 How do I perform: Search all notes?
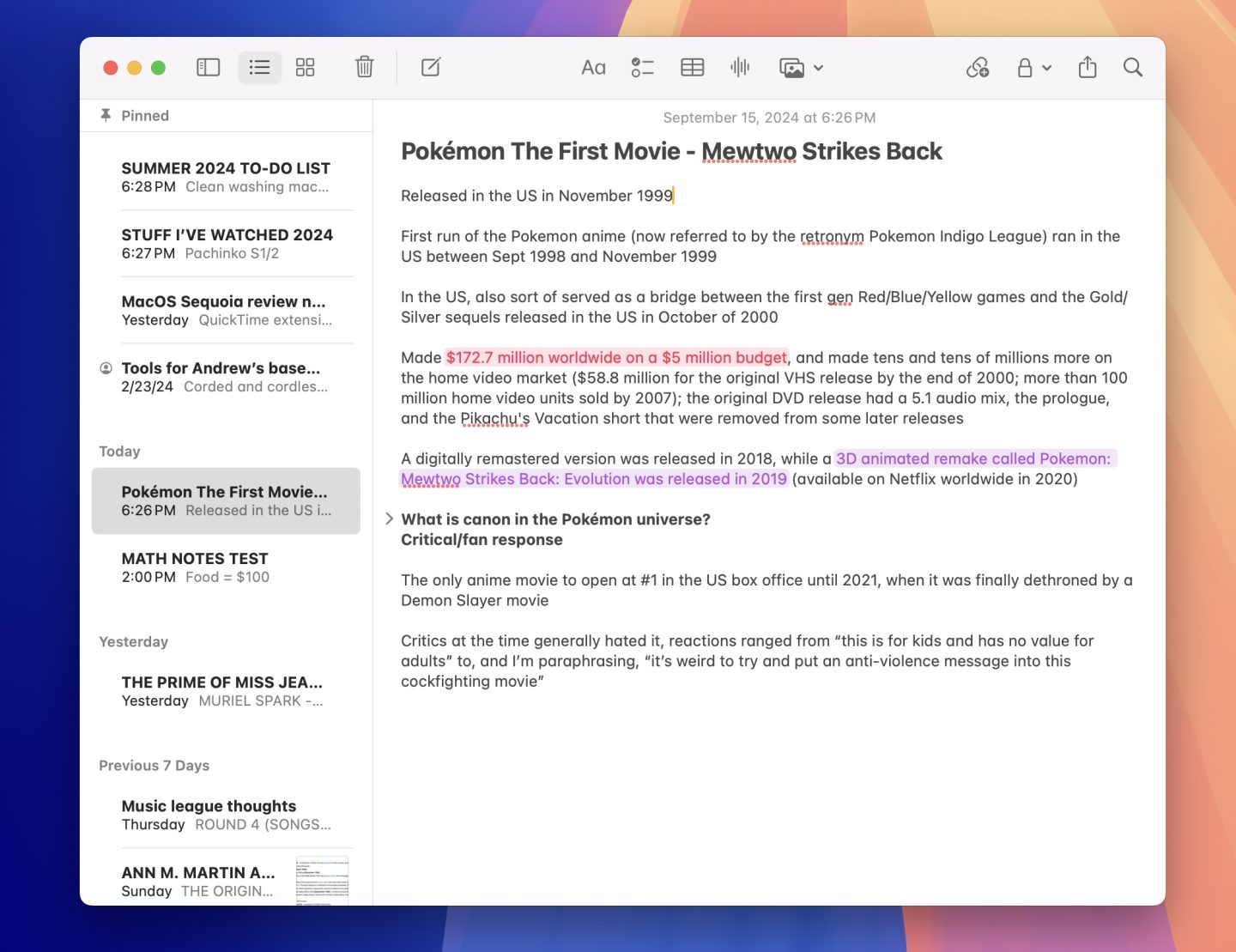click(x=1133, y=68)
